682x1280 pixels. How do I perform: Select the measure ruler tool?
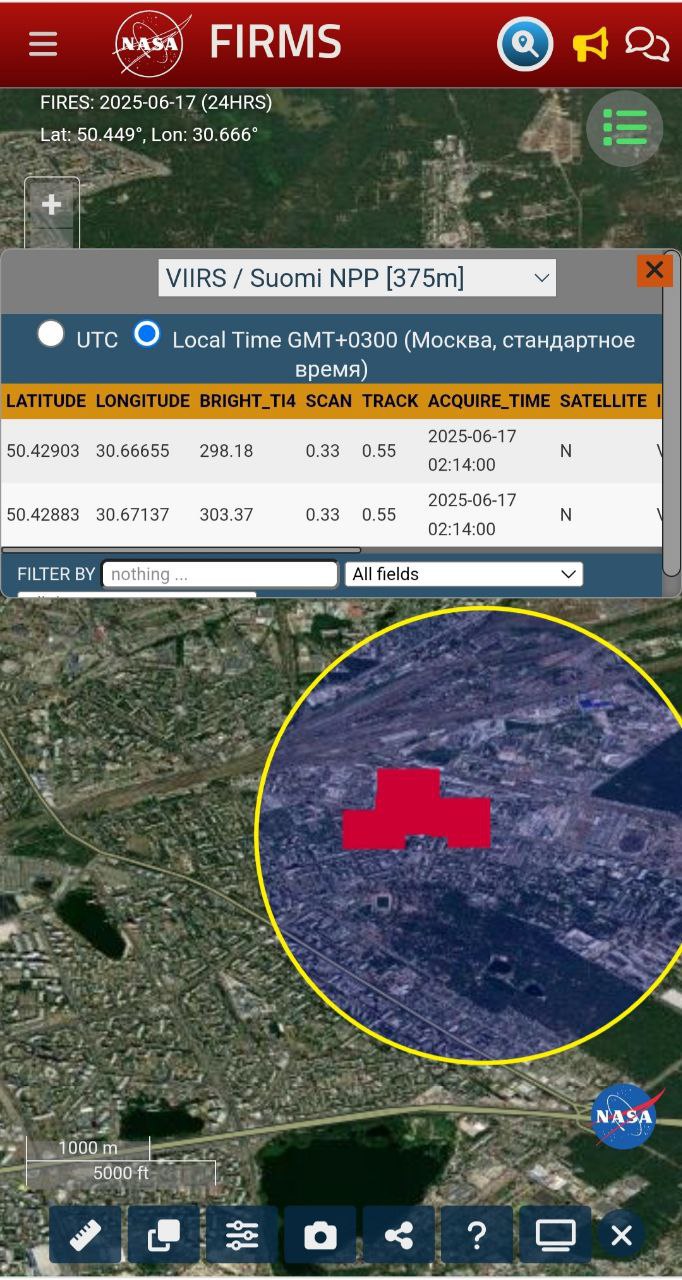(84, 1235)
